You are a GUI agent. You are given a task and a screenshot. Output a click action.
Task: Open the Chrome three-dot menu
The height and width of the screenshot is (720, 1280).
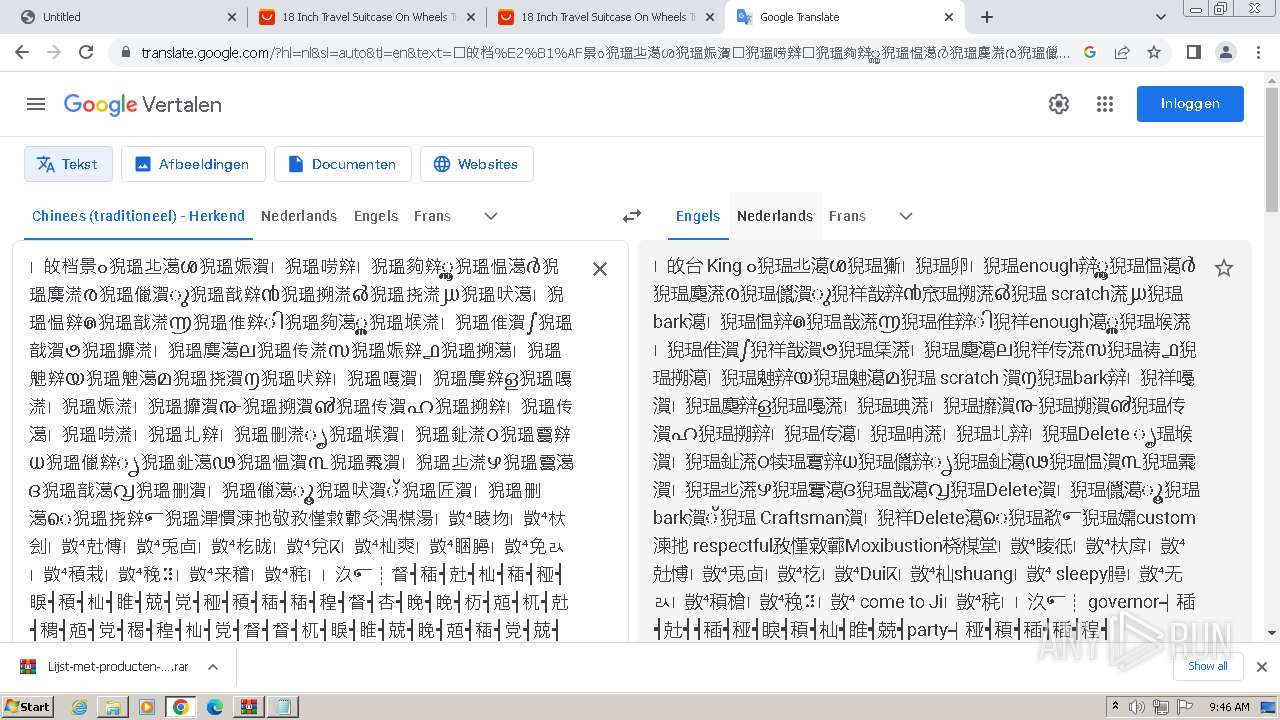tap(1258, 52)
